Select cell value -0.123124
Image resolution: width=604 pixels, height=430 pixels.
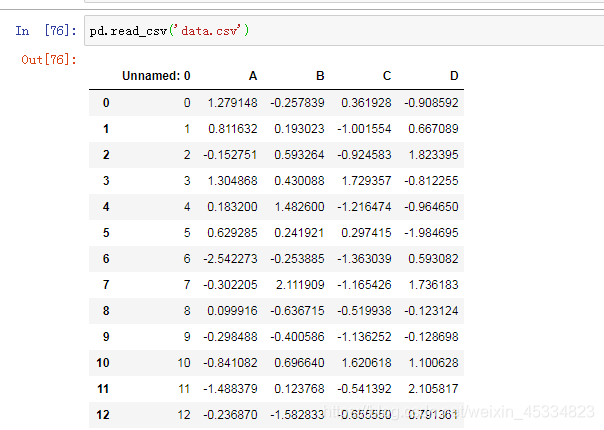click(x=431, y=311)
